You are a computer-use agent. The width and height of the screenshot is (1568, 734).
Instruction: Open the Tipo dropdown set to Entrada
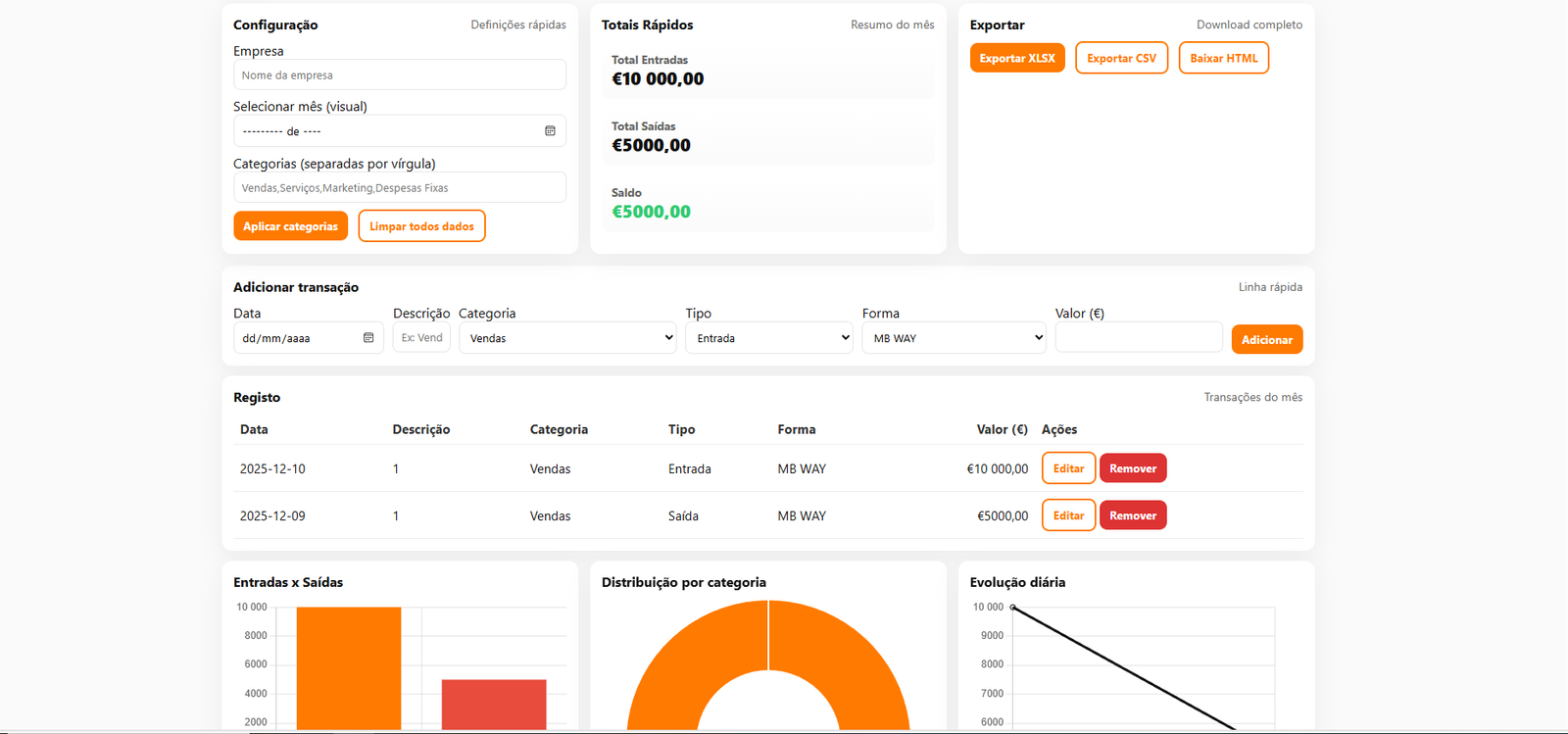[x=768, y=338]
